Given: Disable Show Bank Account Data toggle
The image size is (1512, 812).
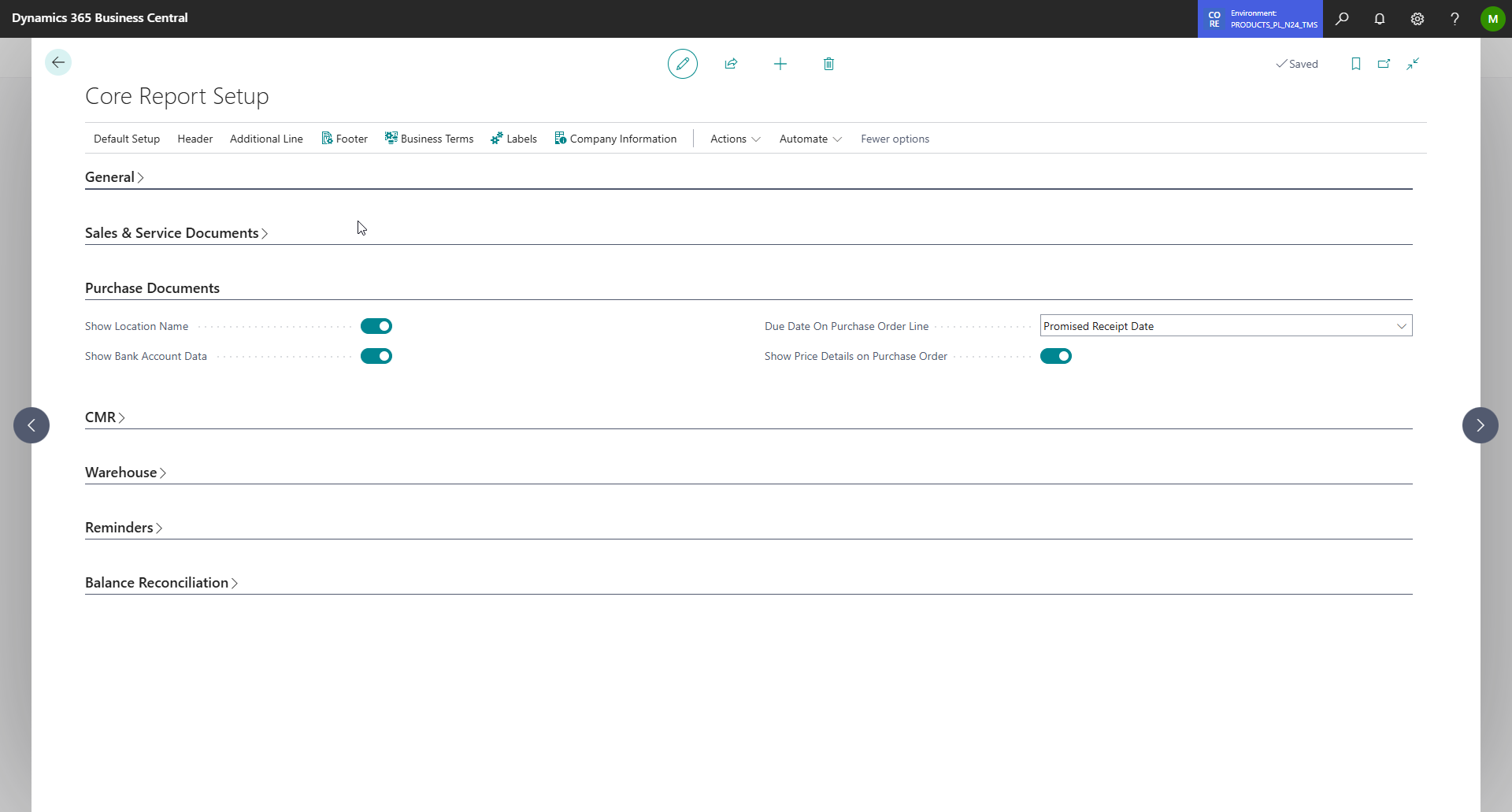Looking at the screenshot, I should 376,356.
